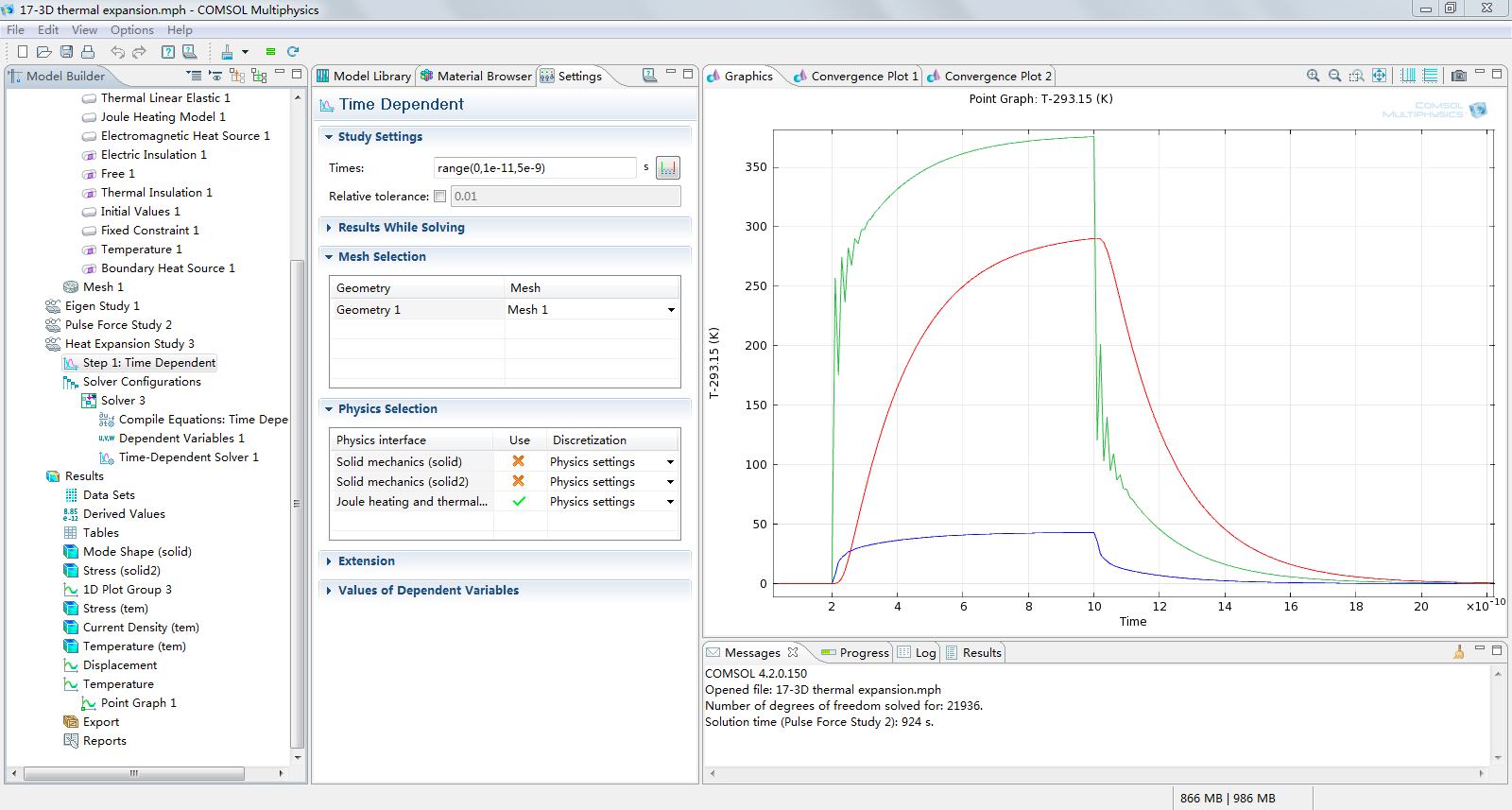Screen dimensions: 1512x810
Task: Expand the Results While Solving section
Action: [401, 228]
